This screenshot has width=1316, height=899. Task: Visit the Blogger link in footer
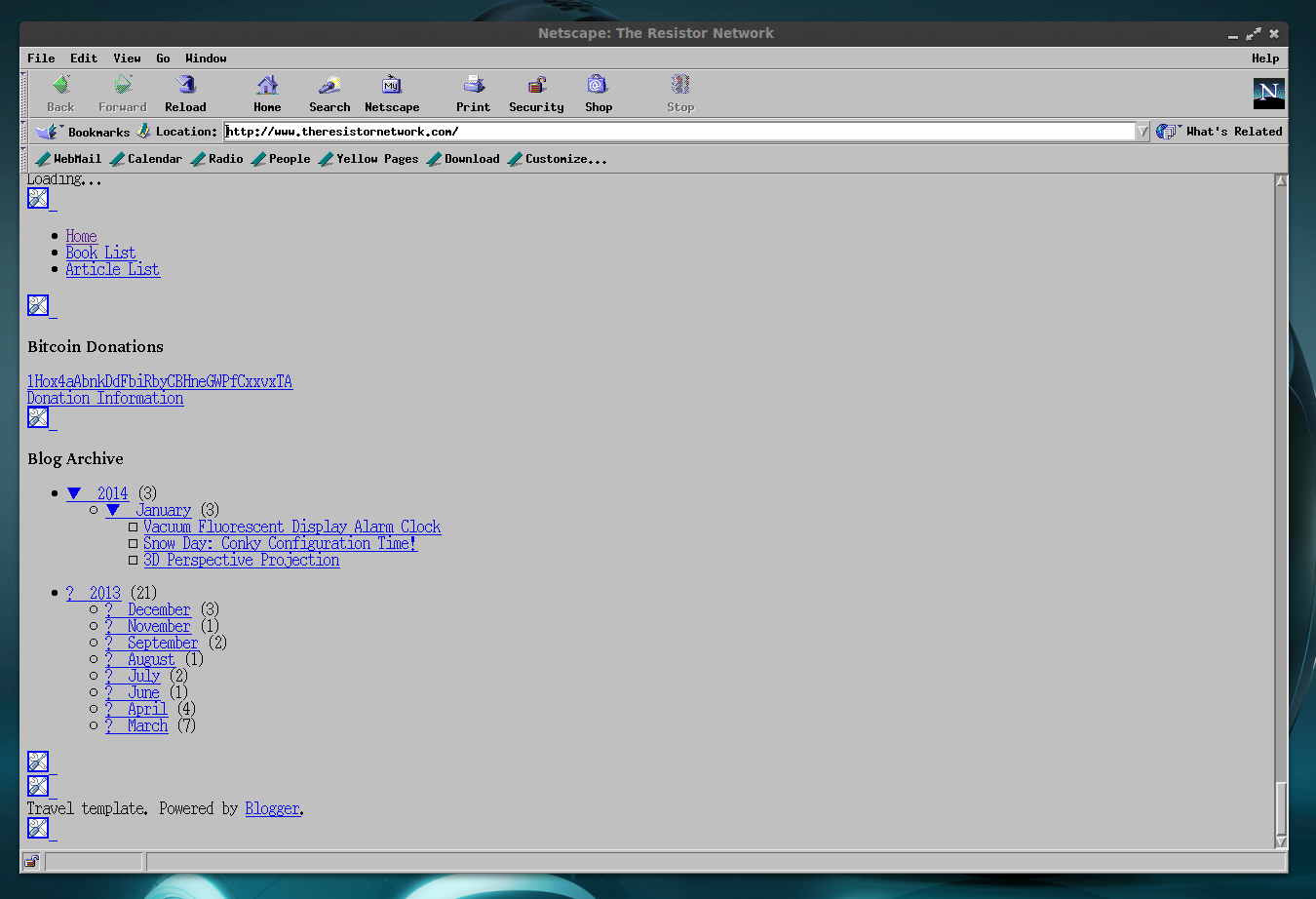(x=273, y=808)
